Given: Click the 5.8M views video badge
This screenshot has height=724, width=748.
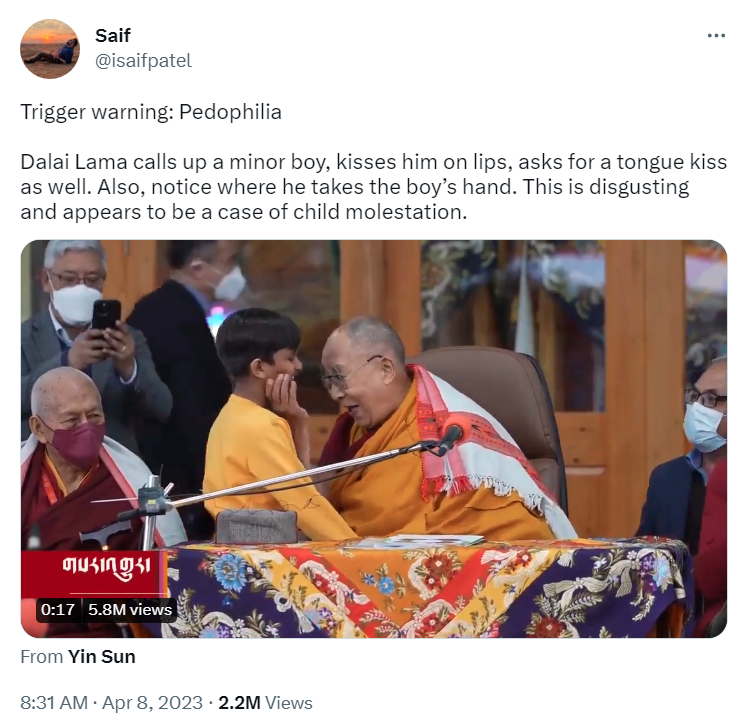Looking at the screenshot, I should (x=130, y=610).
